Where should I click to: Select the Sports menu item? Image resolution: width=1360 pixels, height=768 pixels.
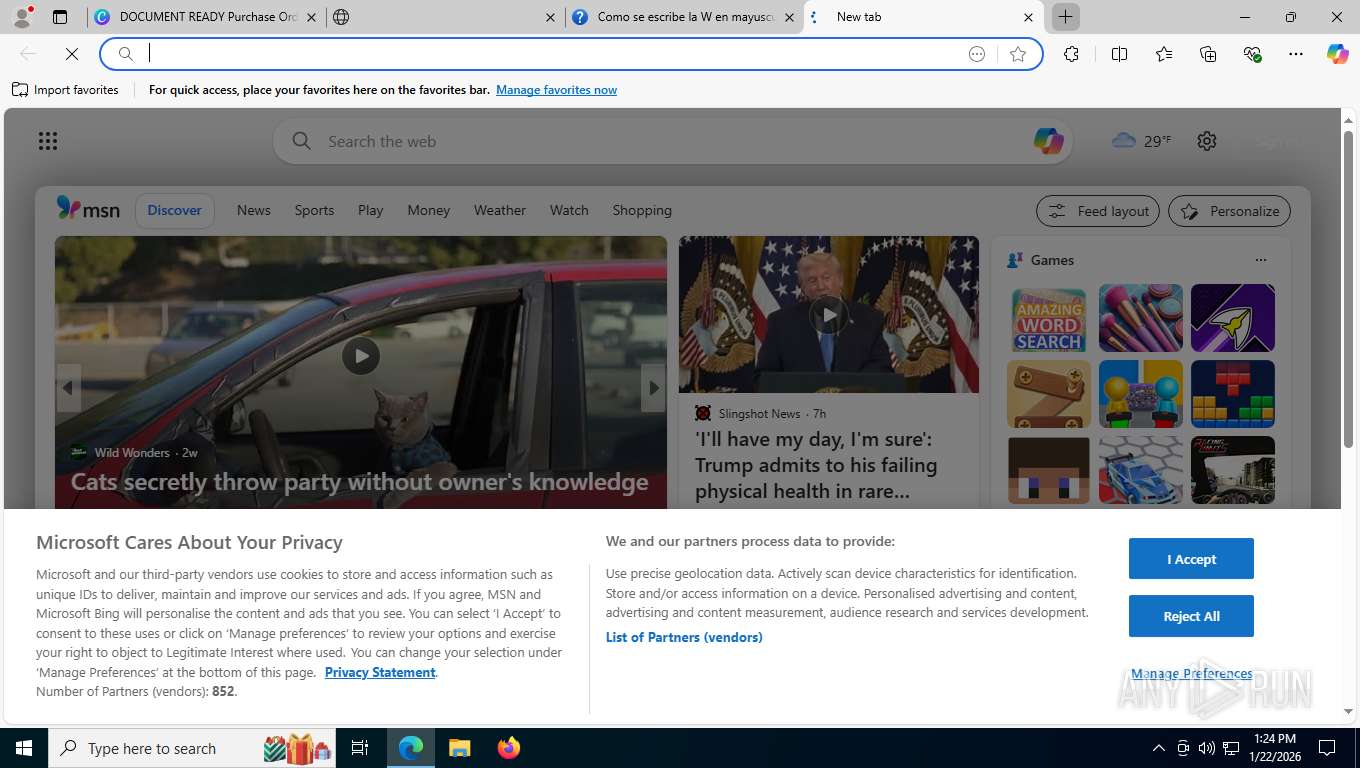[x=314, y=210]
